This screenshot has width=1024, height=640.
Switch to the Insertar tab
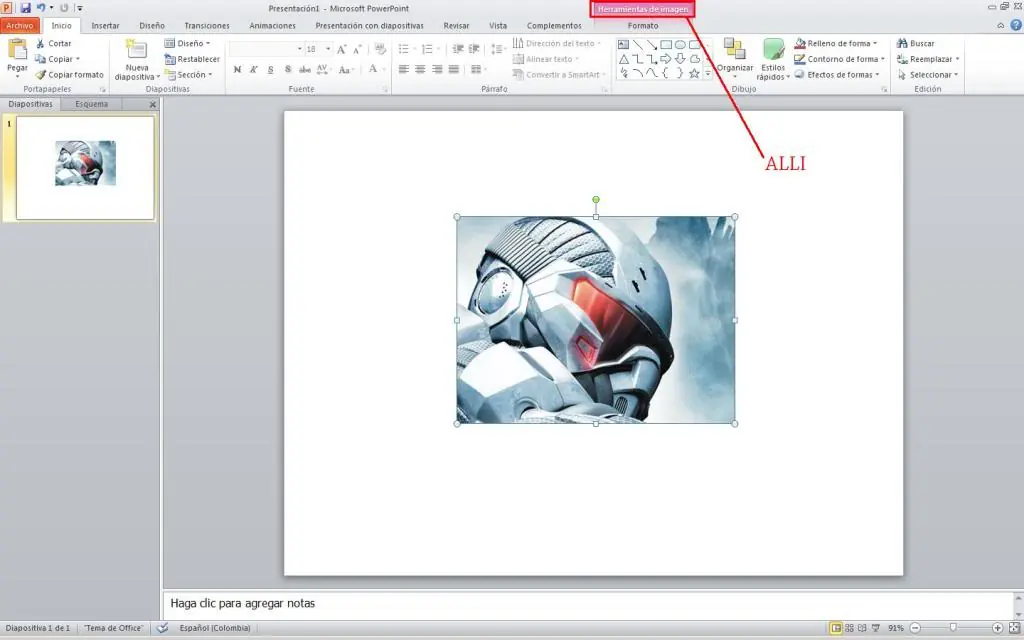pos(105,25)
